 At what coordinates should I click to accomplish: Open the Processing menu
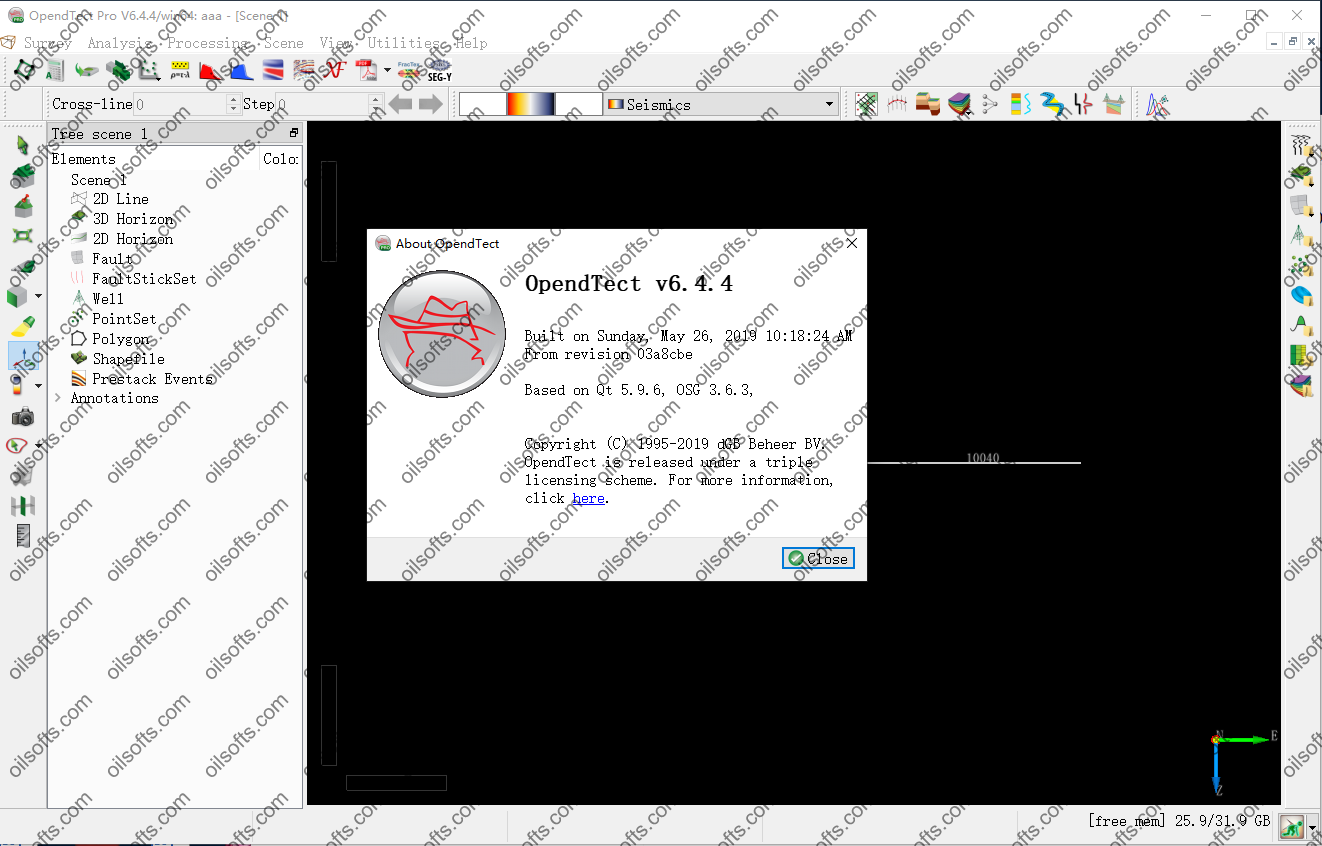(x=208, y=43)
